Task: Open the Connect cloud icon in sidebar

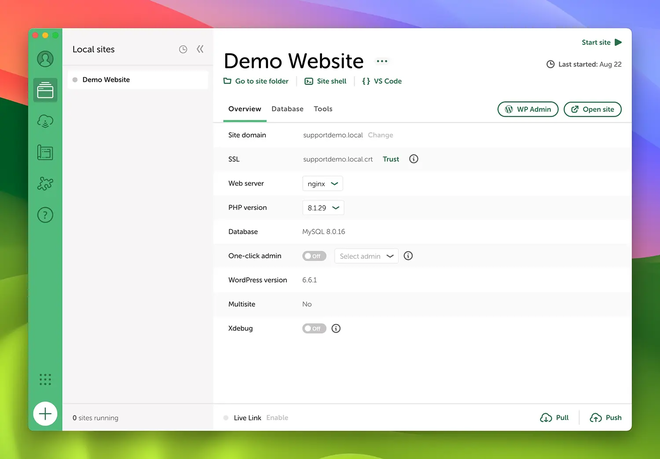Action: (x=45, y=122)
